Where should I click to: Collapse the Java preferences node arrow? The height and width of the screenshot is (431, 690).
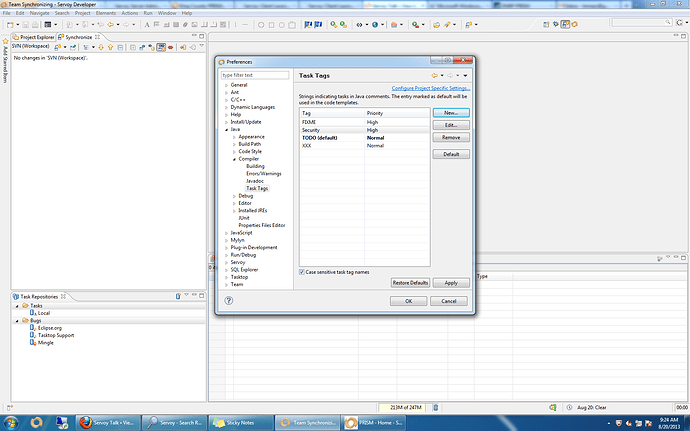point(227,130)
